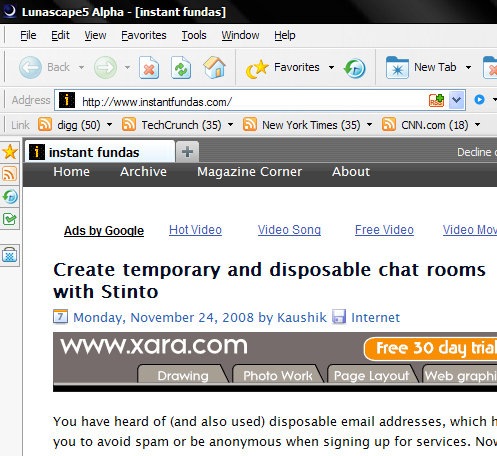Image resolution: width=497 pixels, height=456 pixels.
Task: Expand the Back button history dropdown
Action: (81, 67)
